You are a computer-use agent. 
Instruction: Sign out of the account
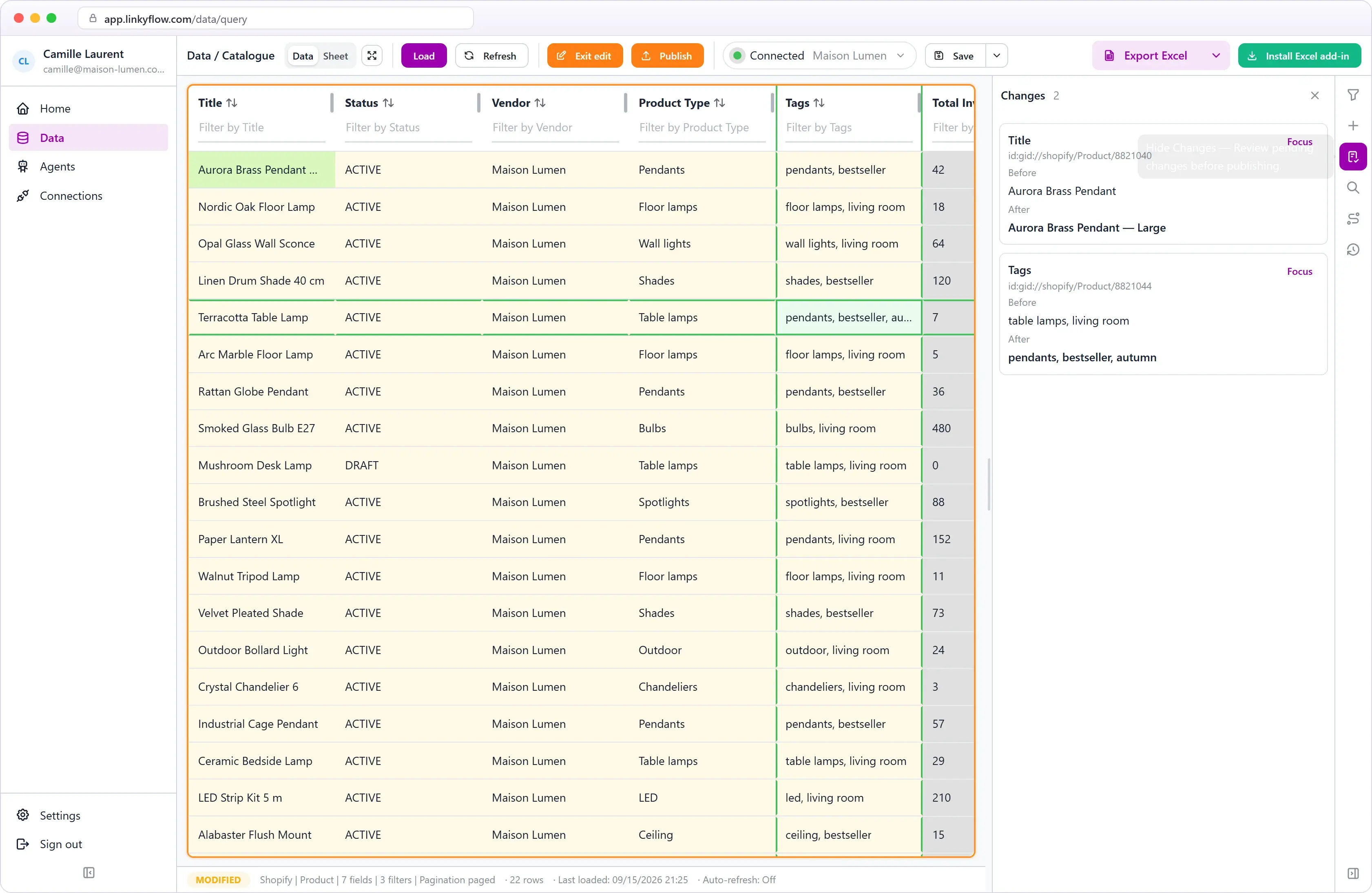click(x=88, y=844)
